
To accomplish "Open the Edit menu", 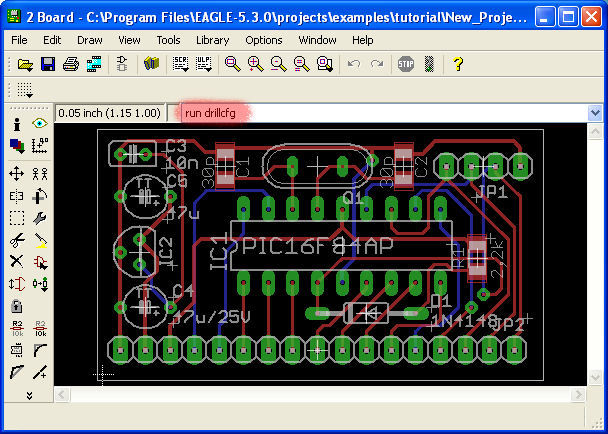I will point(52,40).
